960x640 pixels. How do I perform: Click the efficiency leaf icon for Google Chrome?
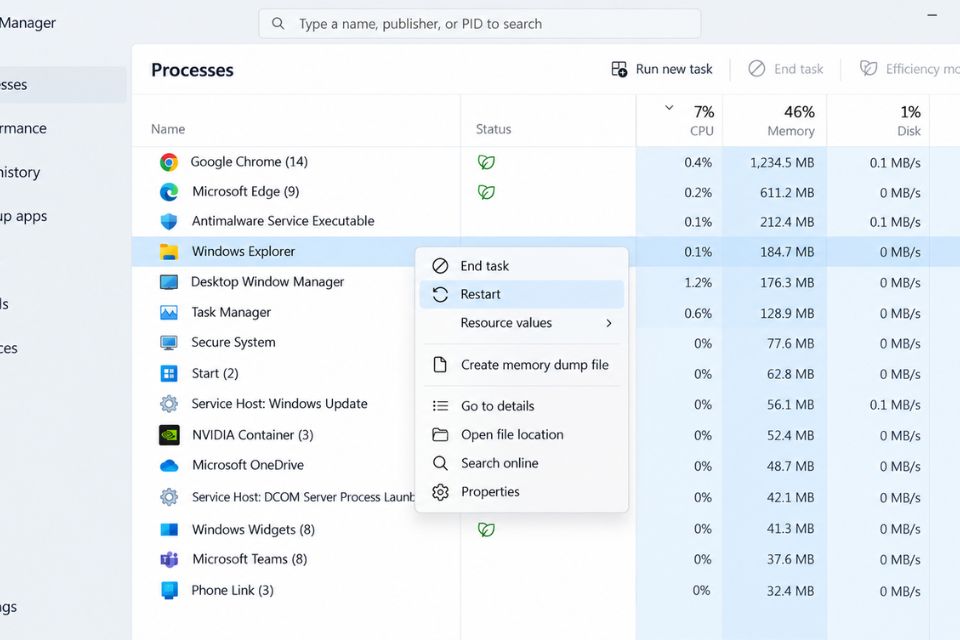click(x=486, y=162)
